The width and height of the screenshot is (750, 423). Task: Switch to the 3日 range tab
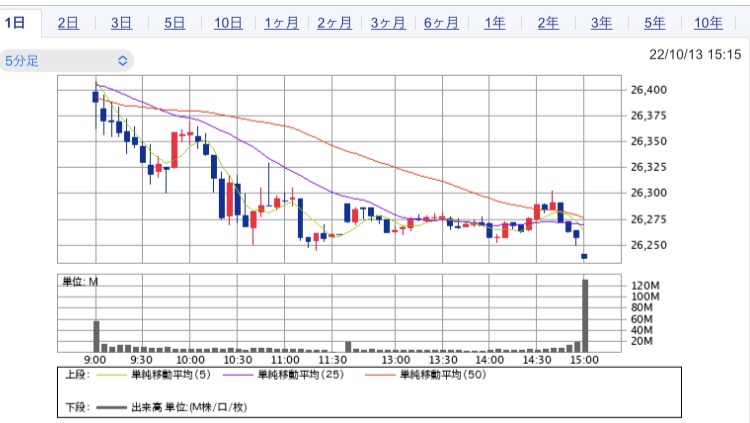click(x=121, y=23)
